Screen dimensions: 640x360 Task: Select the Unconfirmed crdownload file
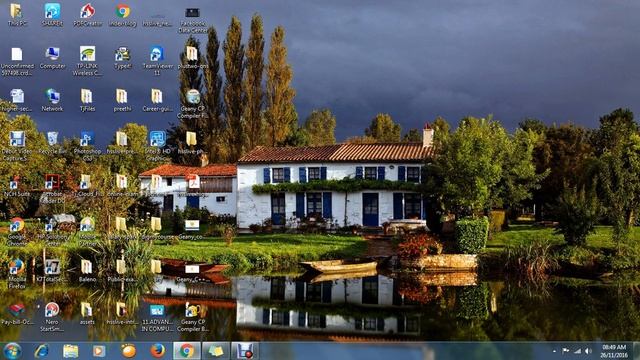[17, 62]
